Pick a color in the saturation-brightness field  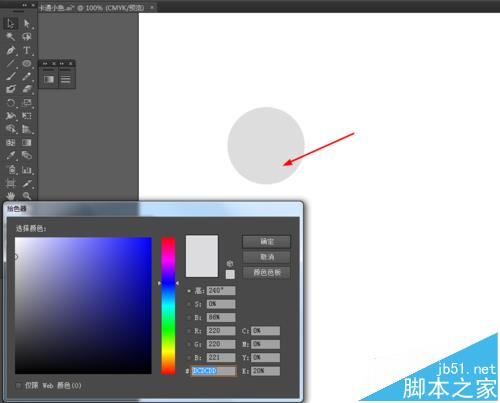[83, 305]
